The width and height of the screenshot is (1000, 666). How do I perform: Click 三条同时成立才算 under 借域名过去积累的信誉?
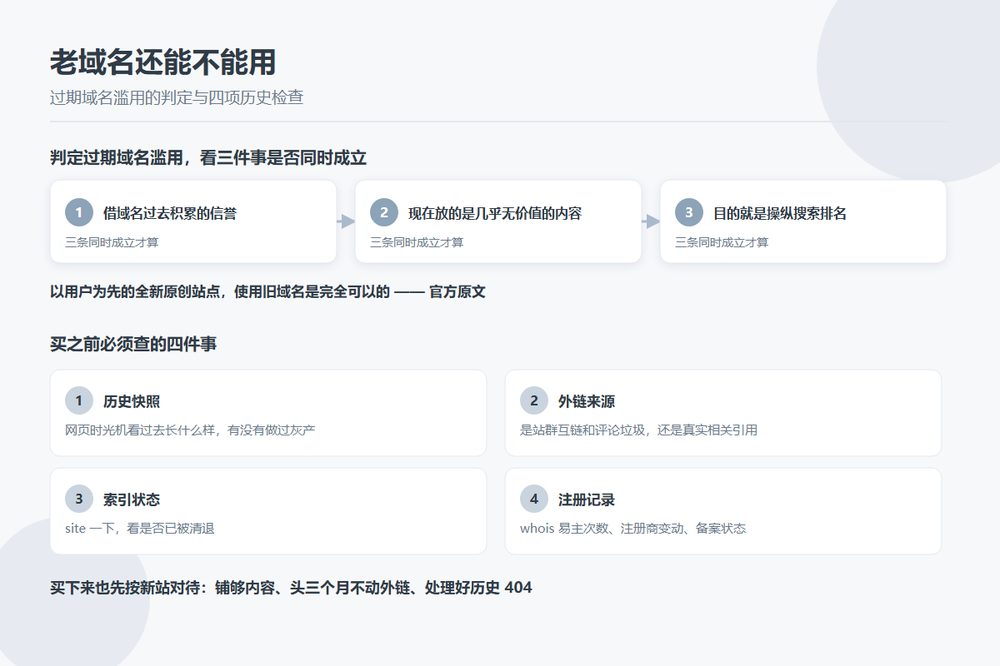(x=112, y=242)
